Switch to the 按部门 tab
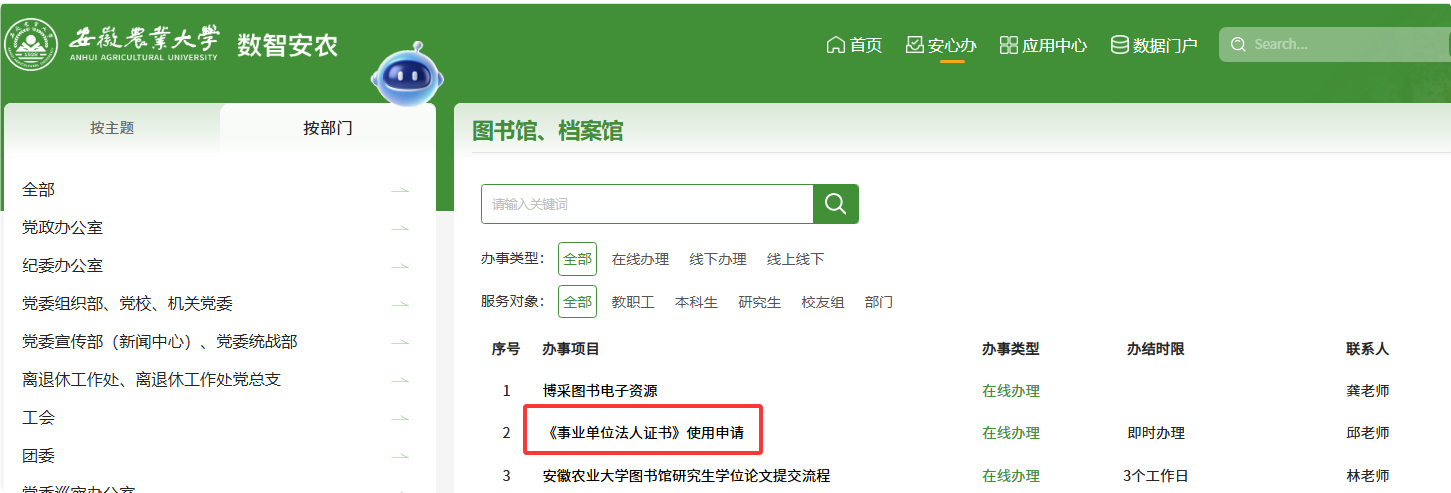 (x=328, y=128)
